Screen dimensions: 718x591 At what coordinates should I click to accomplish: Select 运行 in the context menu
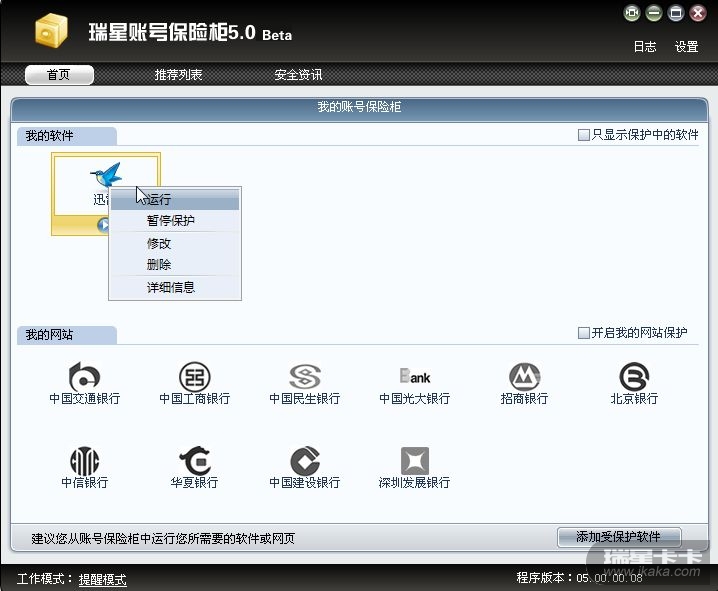point(175,200)
